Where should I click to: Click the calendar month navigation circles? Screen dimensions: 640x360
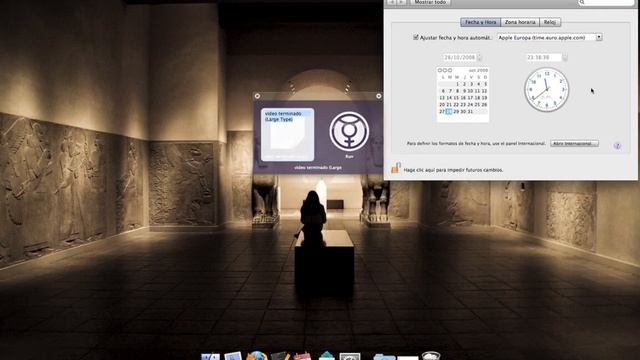click(x=445, y=71)
